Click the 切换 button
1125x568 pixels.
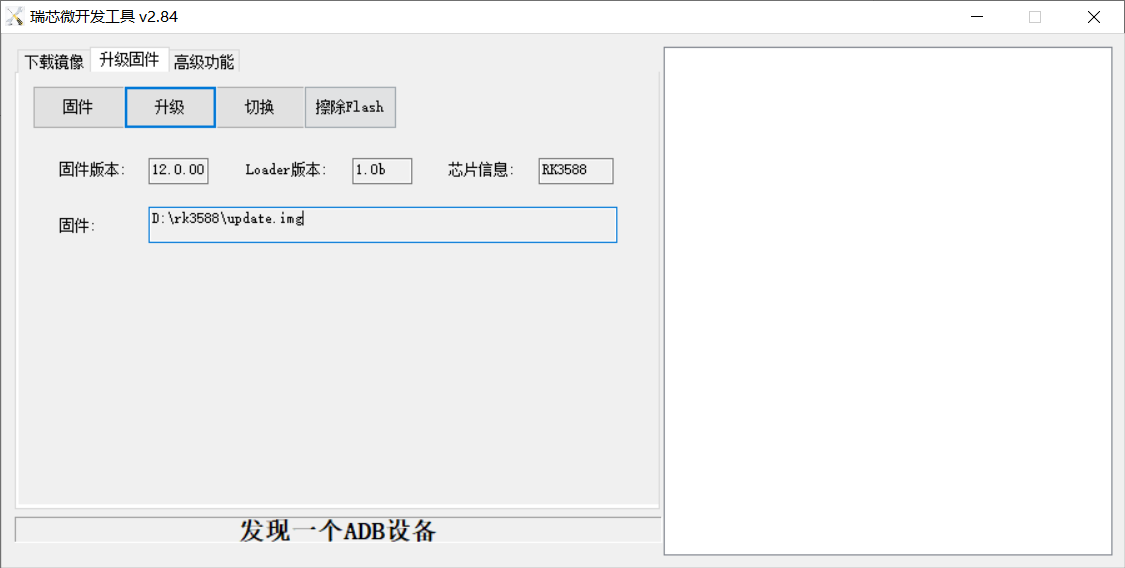click(260, 108)
